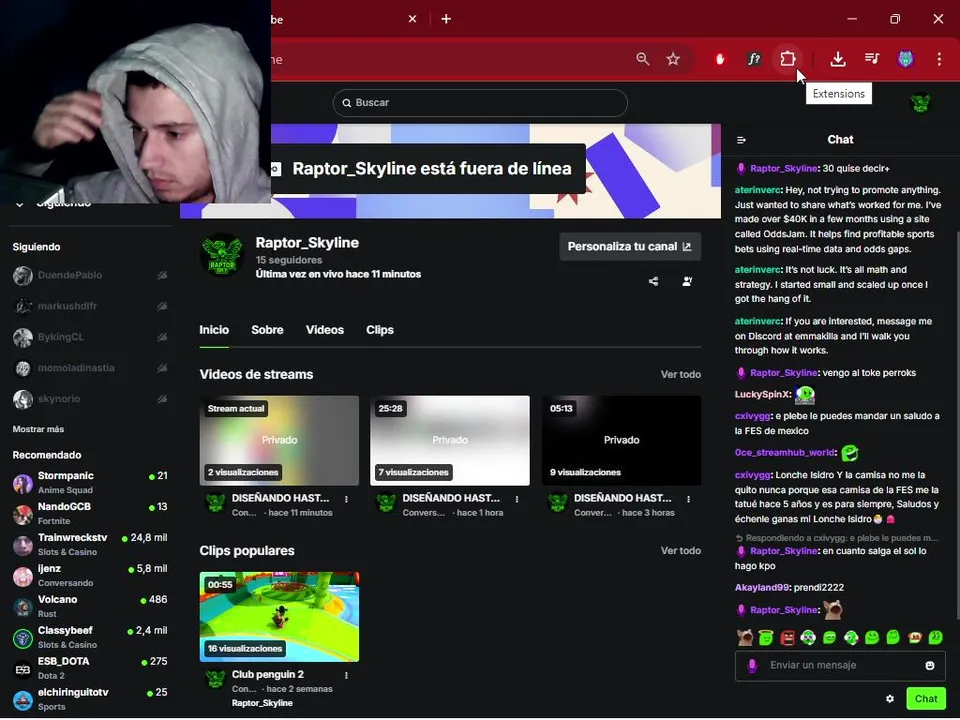960x720 pixels.
Task: Open NandoGCB recommended channel
Action: (90, 514)
